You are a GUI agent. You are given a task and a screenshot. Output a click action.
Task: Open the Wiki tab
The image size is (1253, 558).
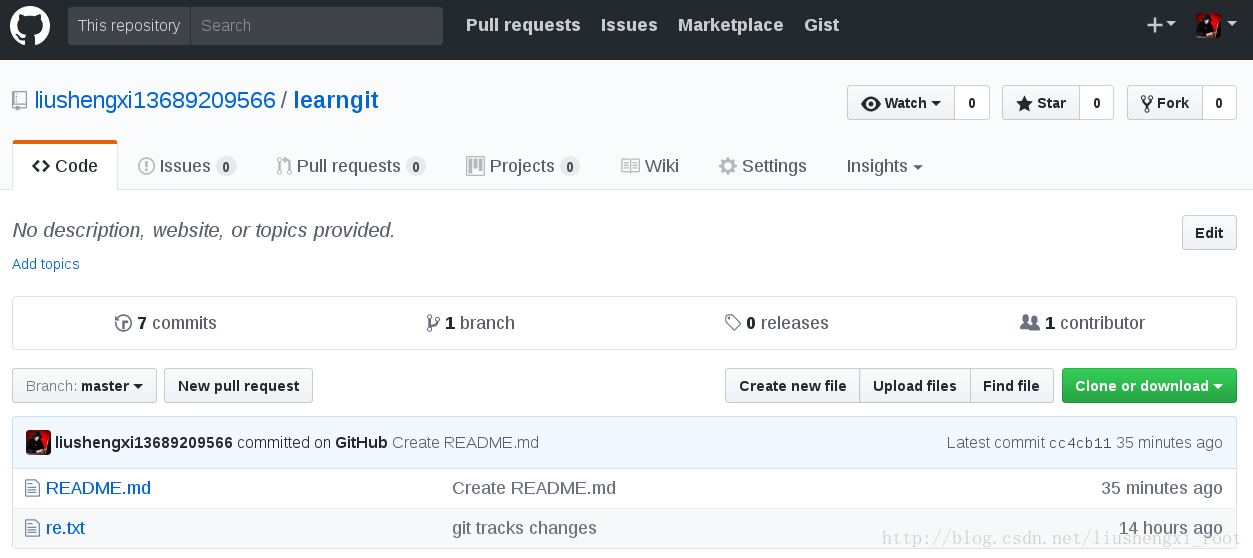(x=650, y=166)
